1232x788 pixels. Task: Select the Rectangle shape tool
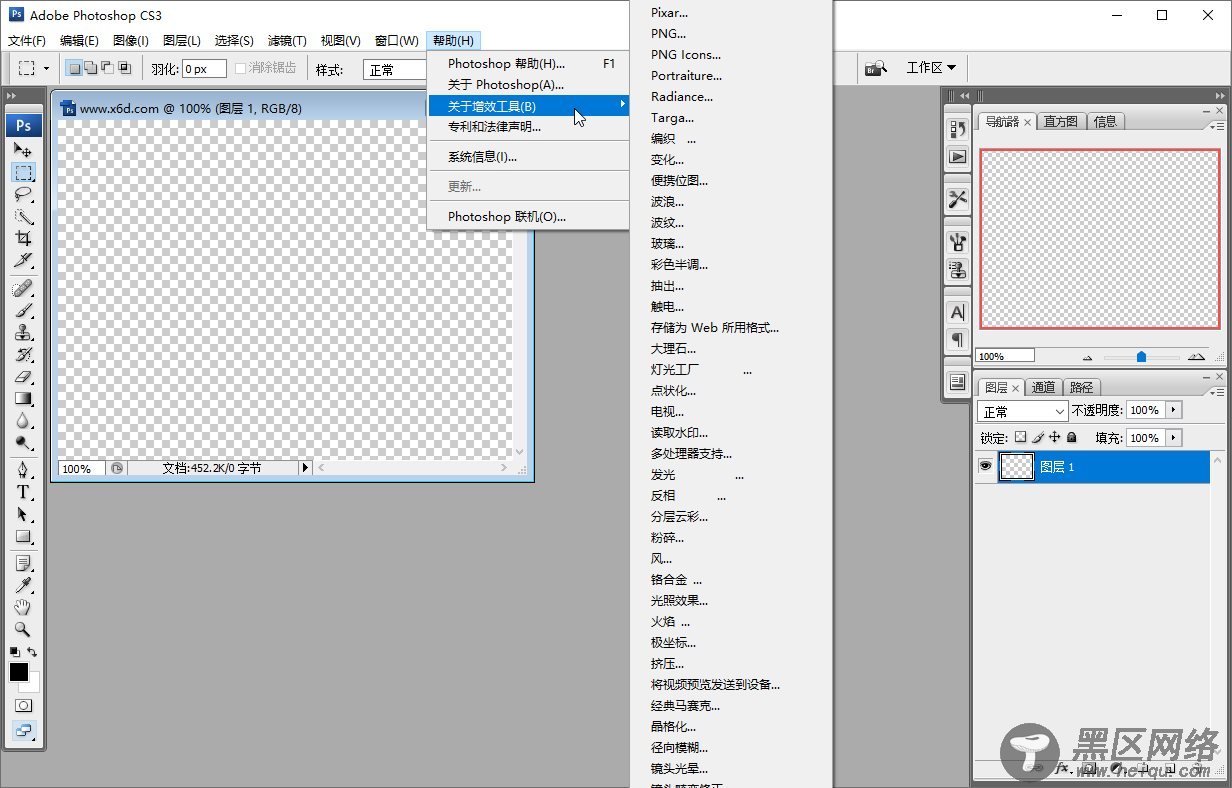(23, 537)
